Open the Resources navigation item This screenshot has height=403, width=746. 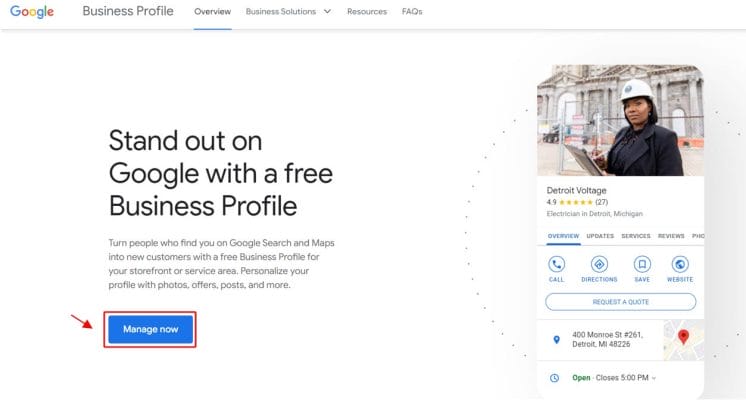click(x=367, y=11)
